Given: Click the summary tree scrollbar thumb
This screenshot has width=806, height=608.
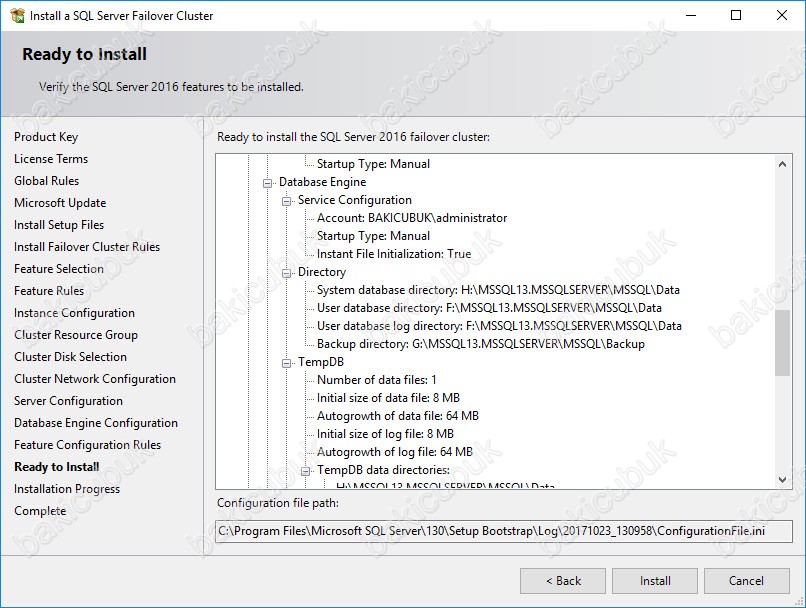Looking at the screenshot, I should click(782, 343).
